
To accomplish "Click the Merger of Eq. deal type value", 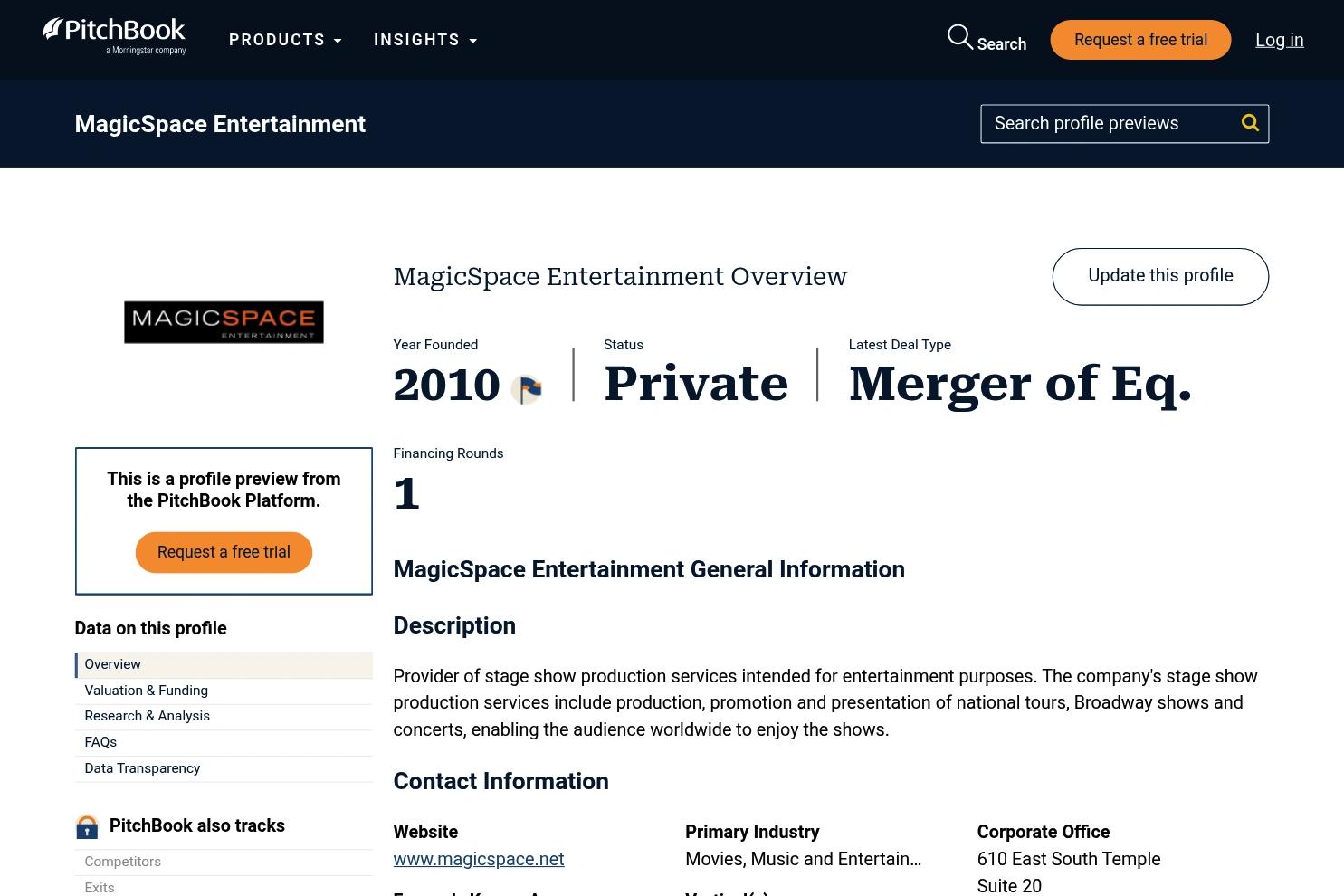I will coord(1020,384).
